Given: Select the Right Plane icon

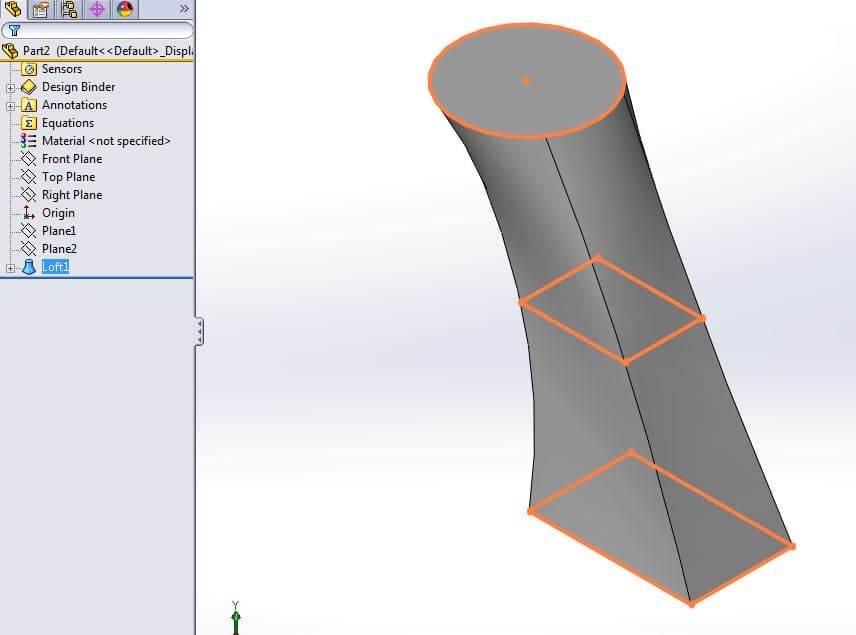Looking at the screenshot, I should click(x=28, y=195).
